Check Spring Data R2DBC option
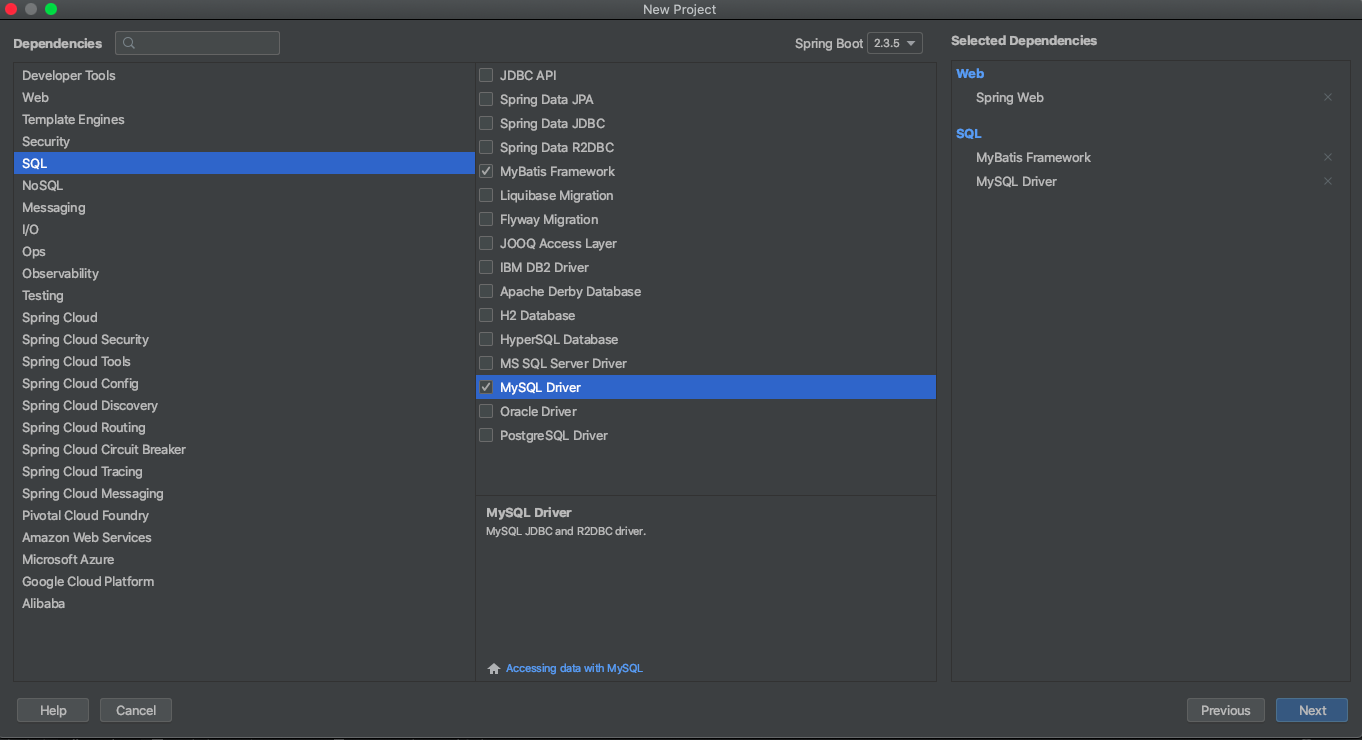This screenshot has height=740, width=1362. (486, 147)
